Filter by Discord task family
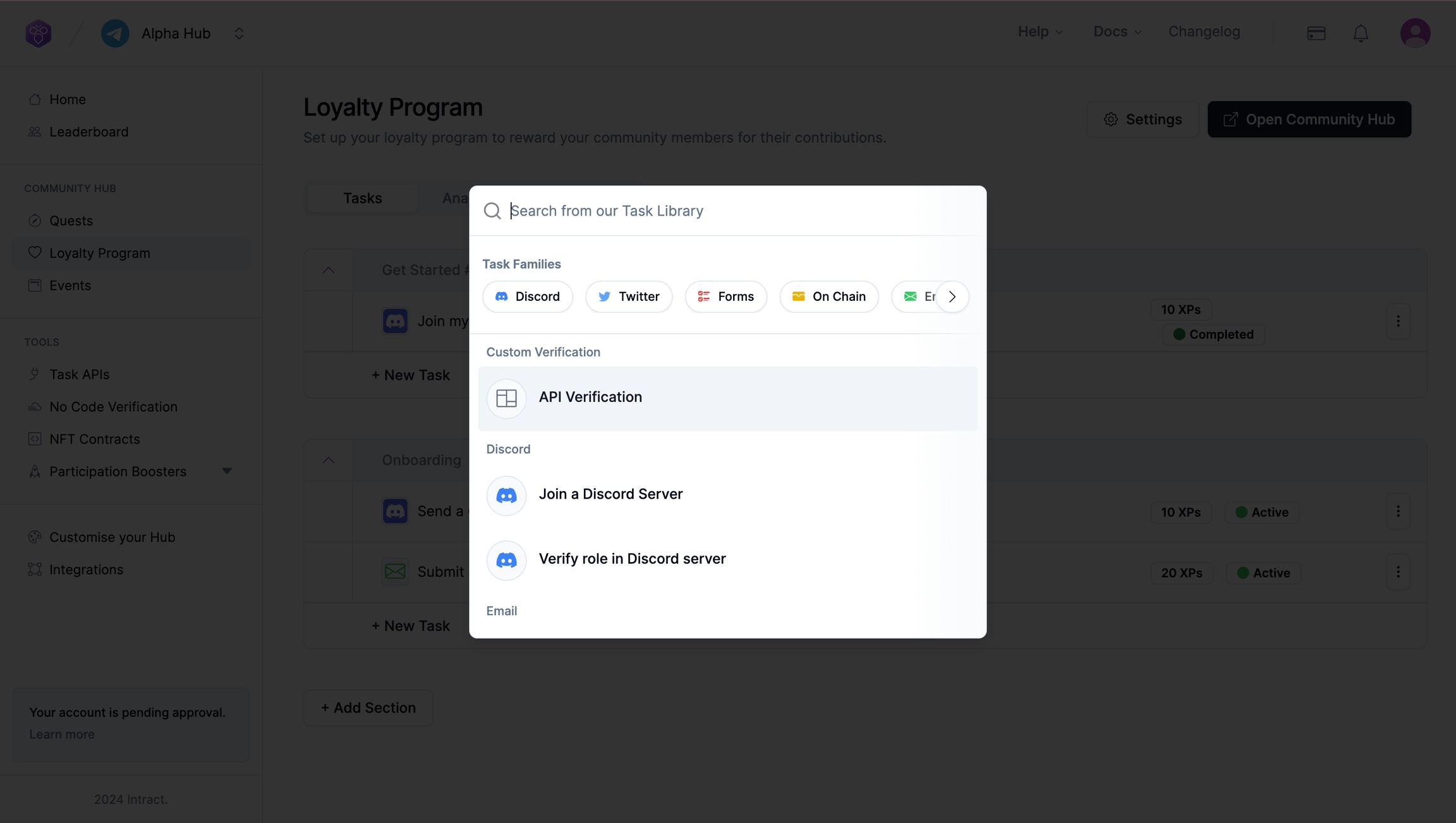The image size is (1456, 823). (x=527, y=296)
